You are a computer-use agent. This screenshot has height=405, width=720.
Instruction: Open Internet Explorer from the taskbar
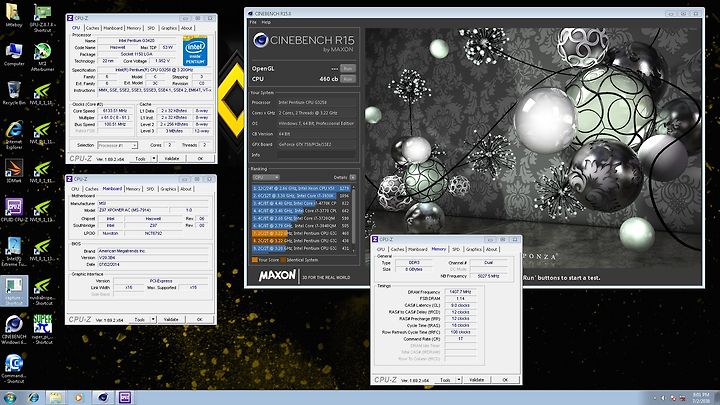[x=34, y=397]
